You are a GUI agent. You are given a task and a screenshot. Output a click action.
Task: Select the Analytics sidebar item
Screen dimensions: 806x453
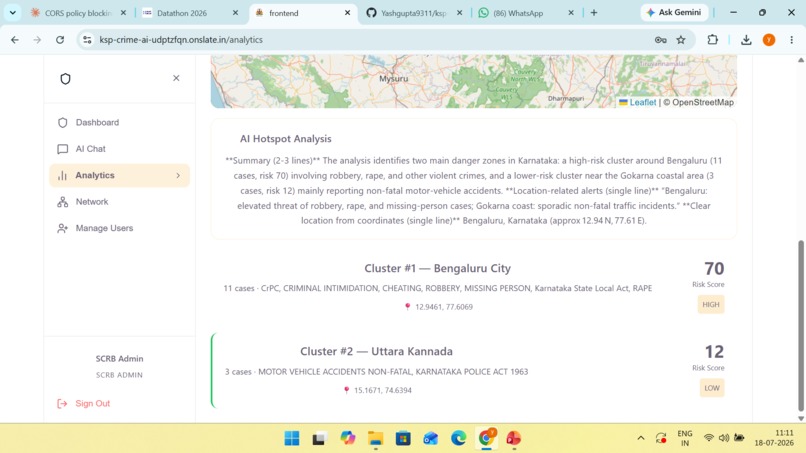pos(119,175)
